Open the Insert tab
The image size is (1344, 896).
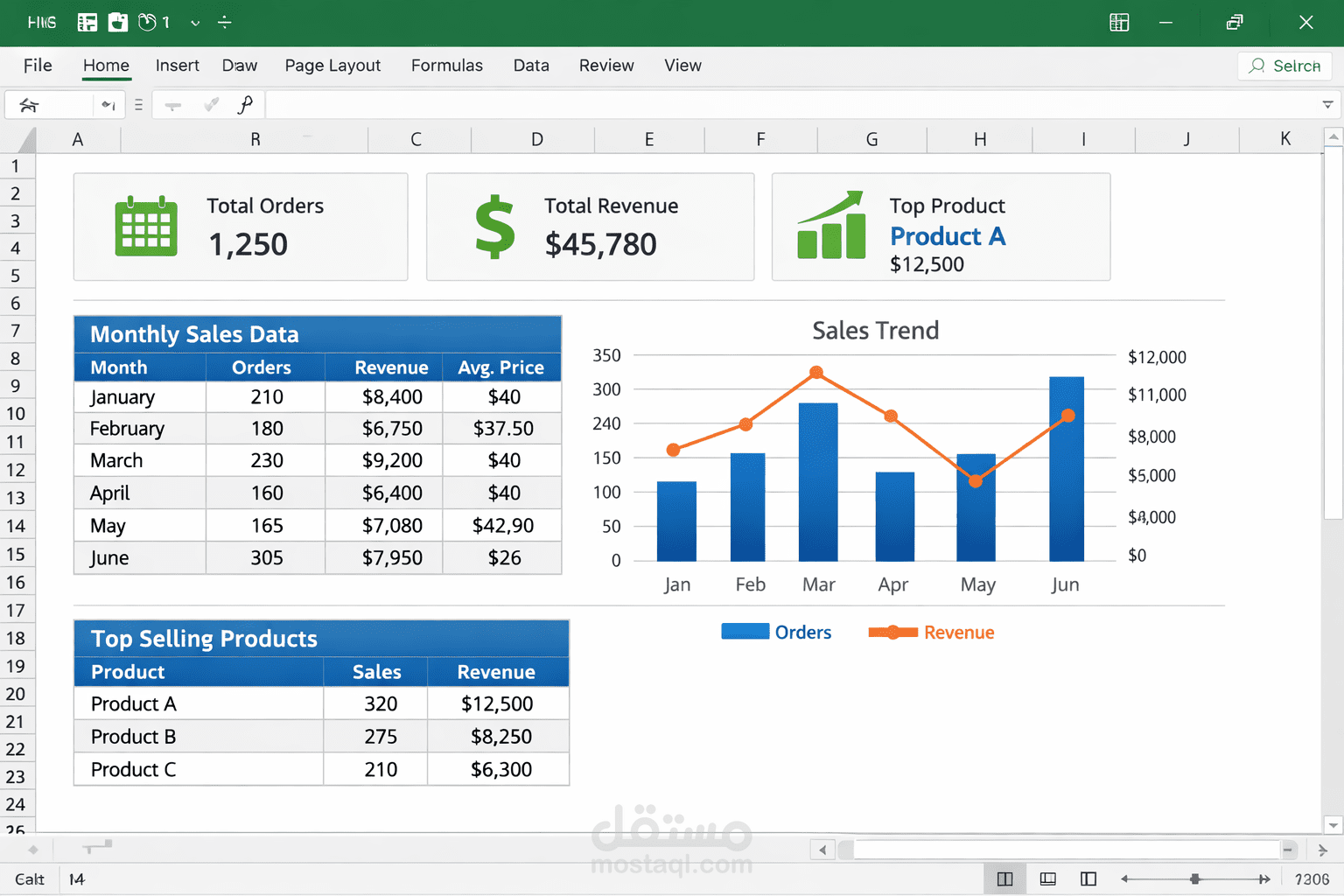177,66
